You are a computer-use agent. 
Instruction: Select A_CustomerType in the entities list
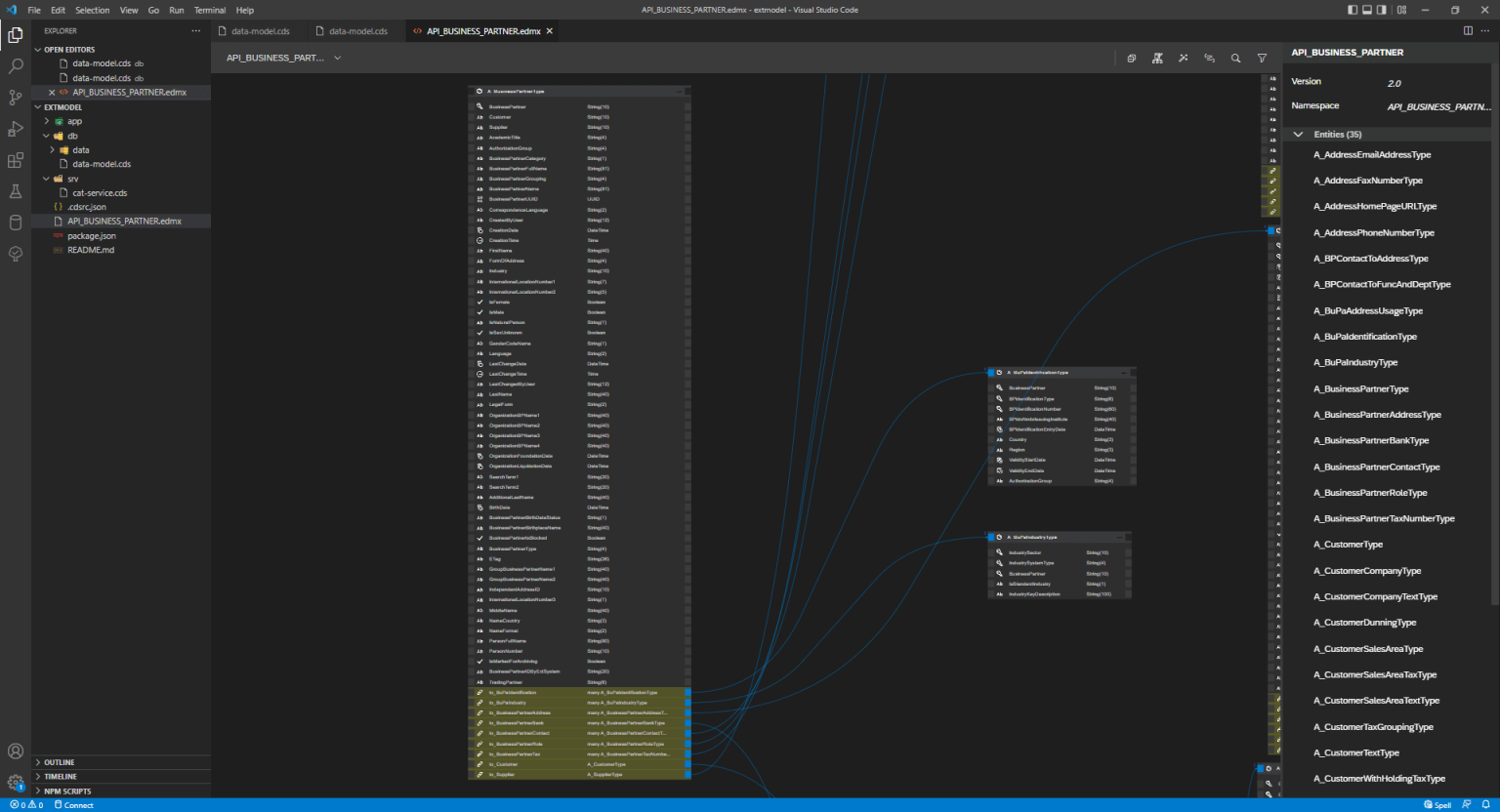tap(1348, 544)
